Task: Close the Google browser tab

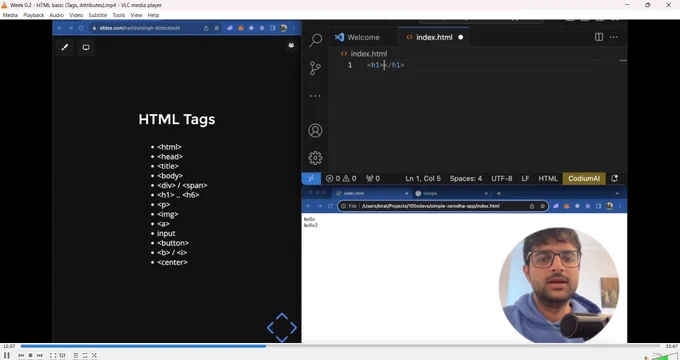Action: click(486, 193)
